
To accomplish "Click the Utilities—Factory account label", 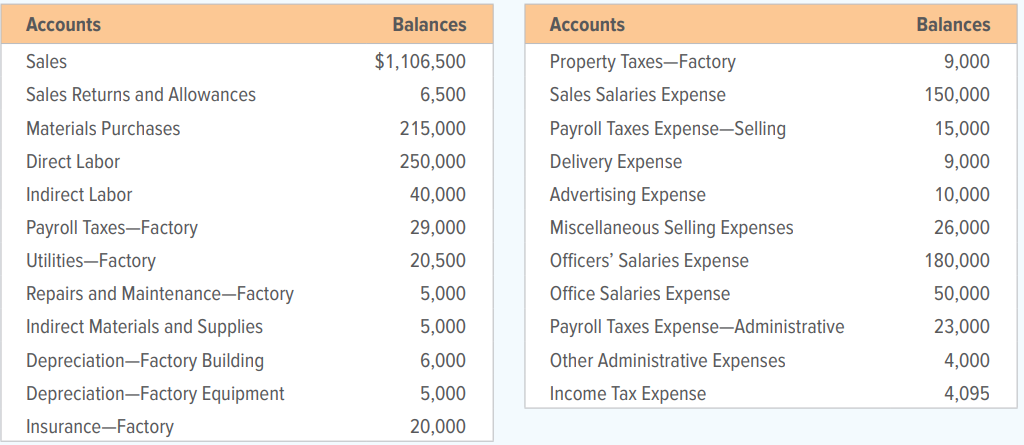I will 91,261.
